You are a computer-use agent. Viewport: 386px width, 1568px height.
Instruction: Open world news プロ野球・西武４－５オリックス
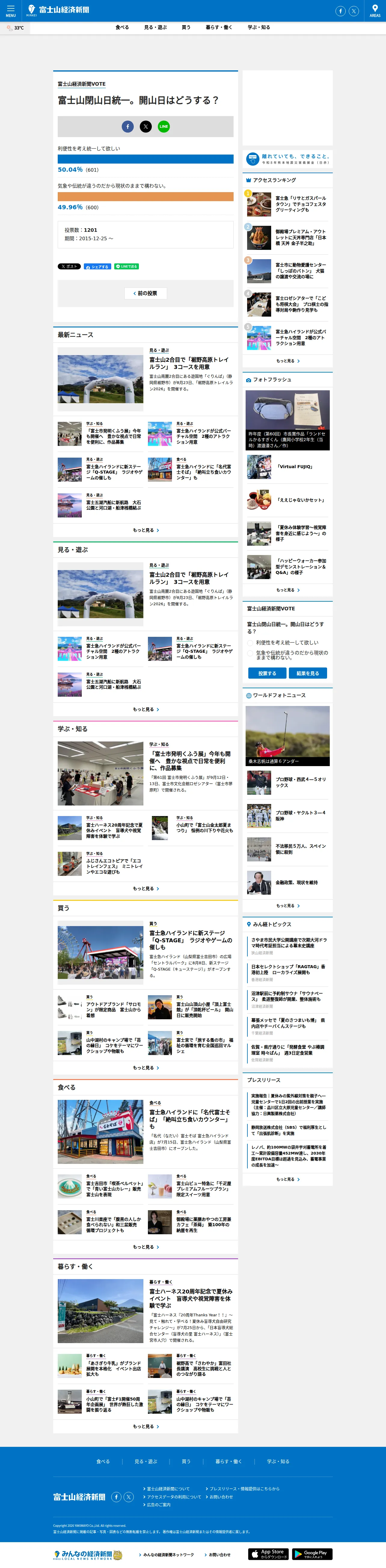tap(287, 782)
